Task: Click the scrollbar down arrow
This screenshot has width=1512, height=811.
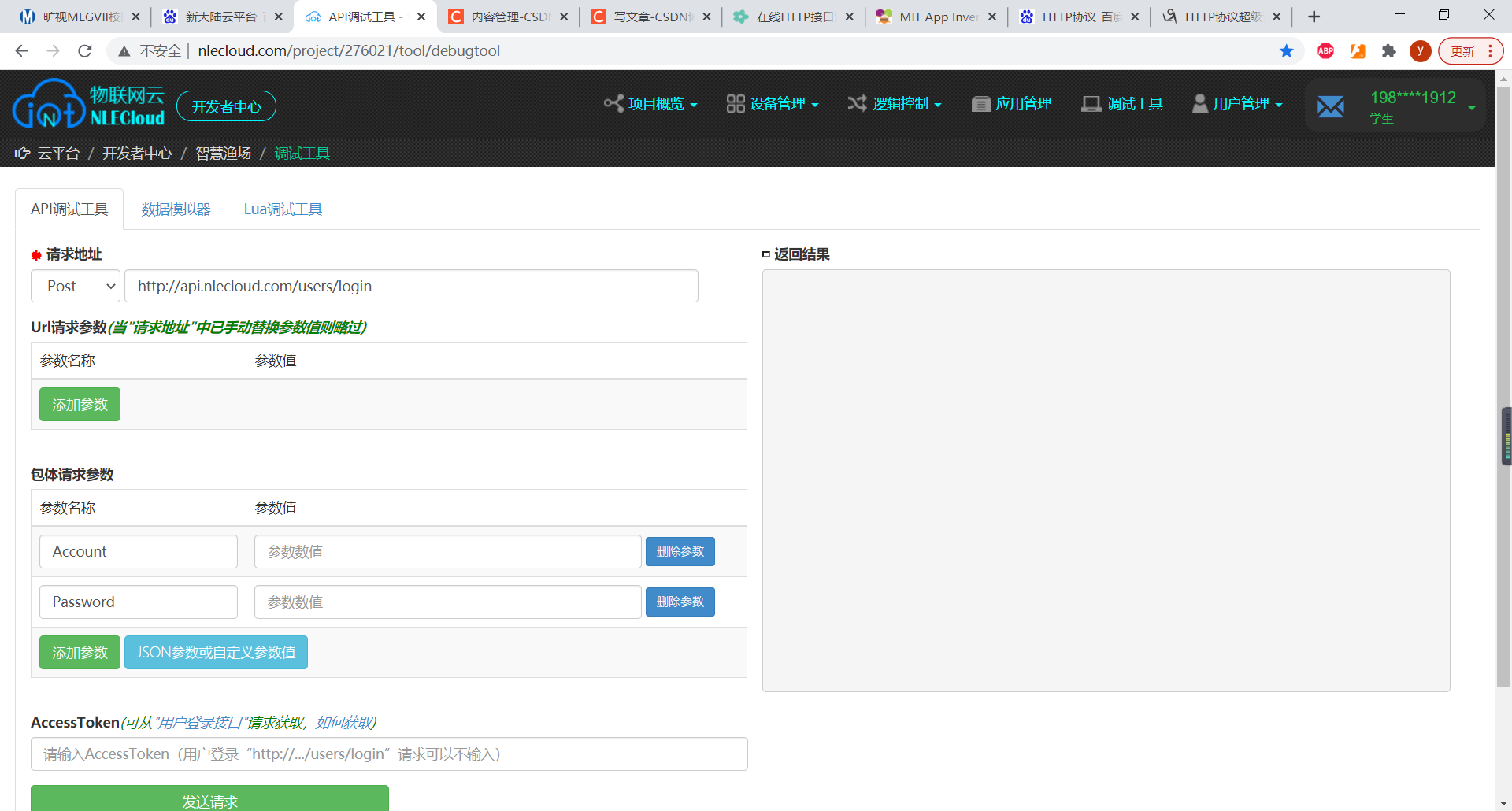Action: [x=1504, y=803]
